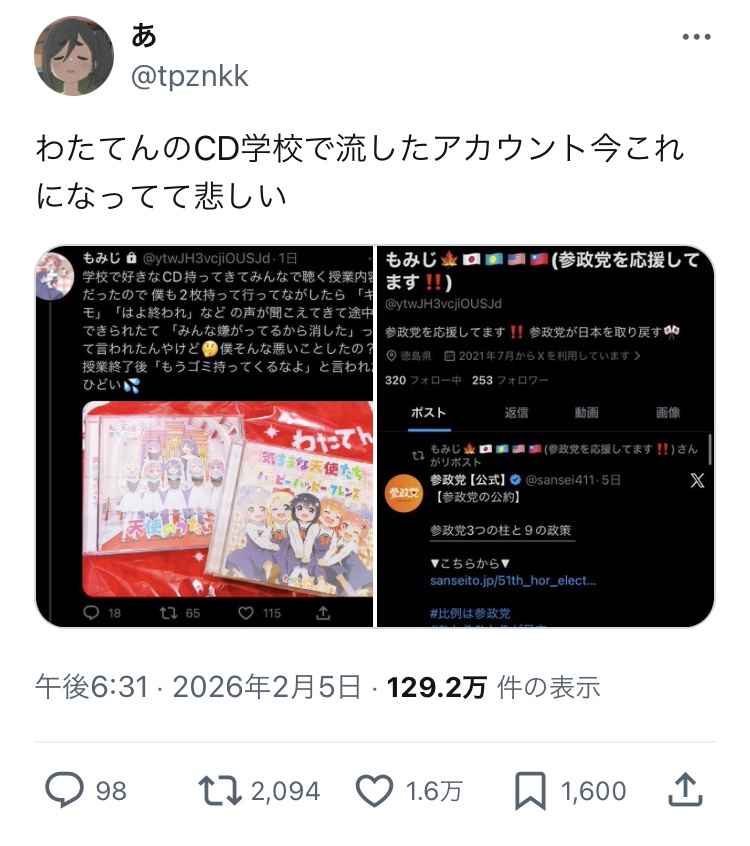Tap the share upload icon at the bottom
The image size is (750, 846).
685,790
